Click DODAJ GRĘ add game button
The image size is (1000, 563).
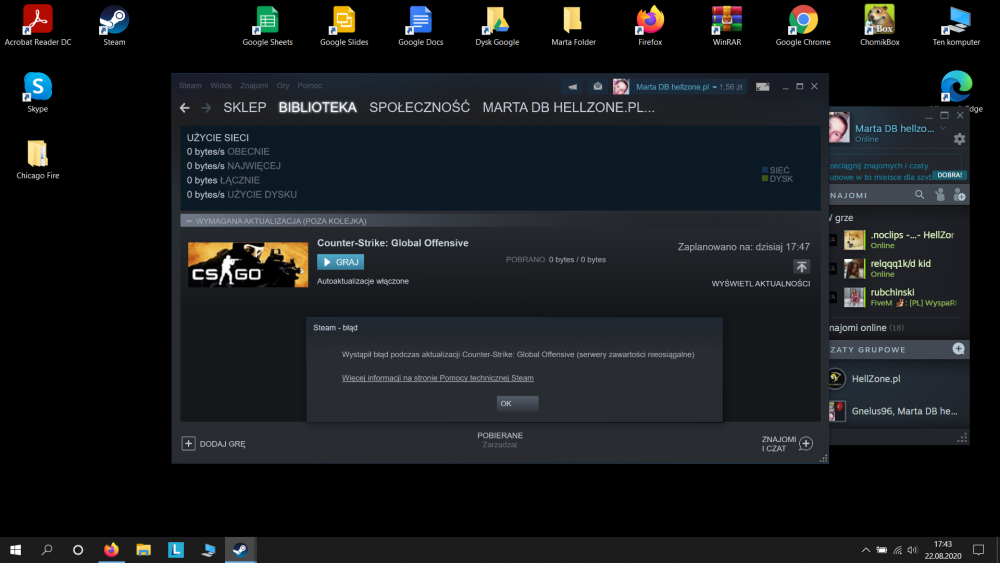click(214, 444)
